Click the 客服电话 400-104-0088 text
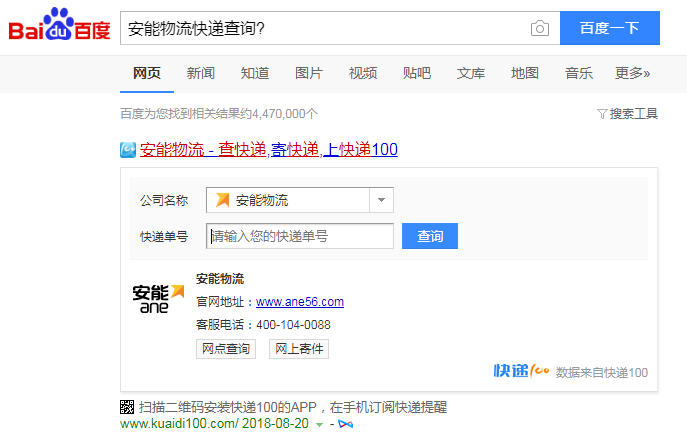The width and height of the screenshot is (687, 435). point(263,325)
